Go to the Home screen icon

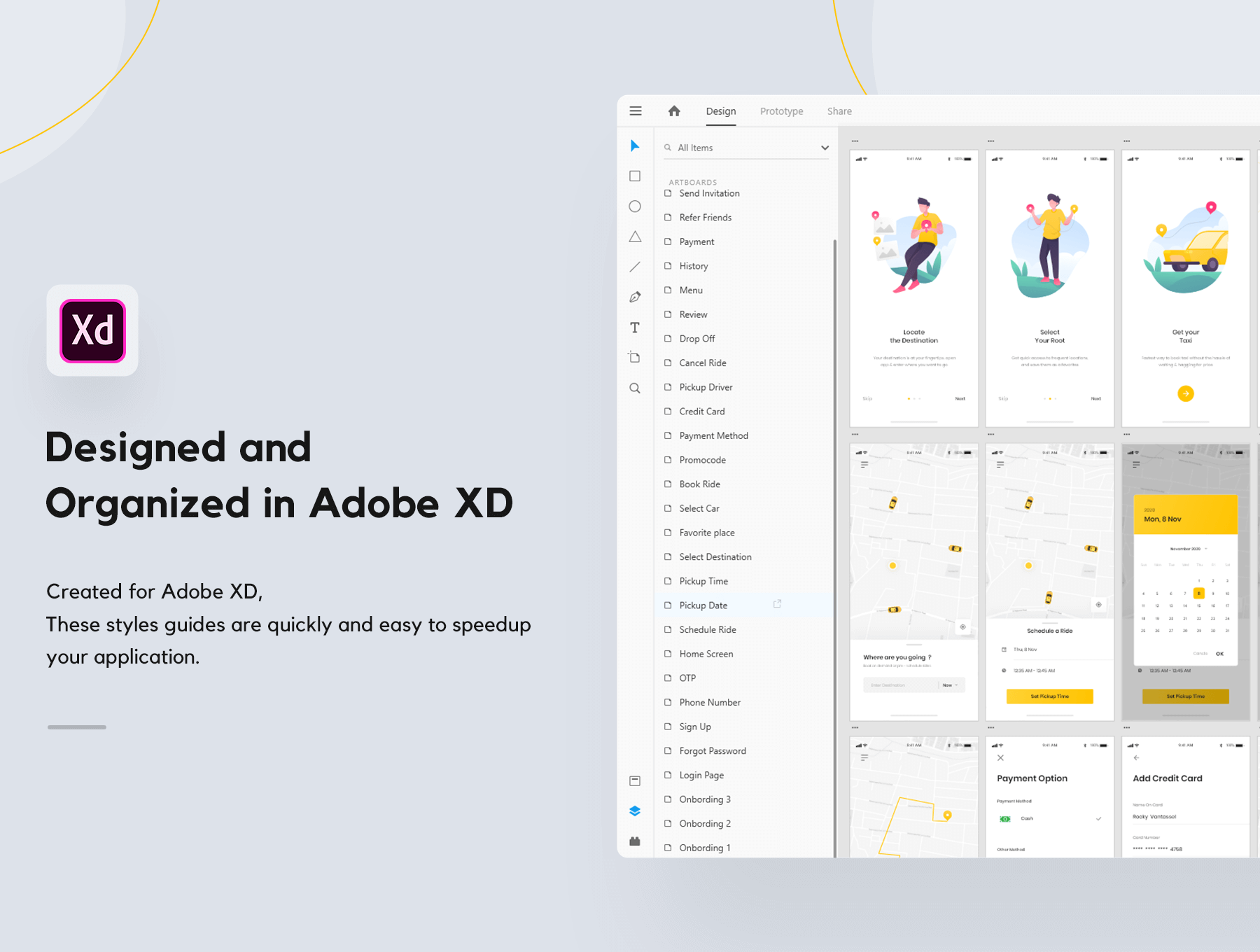[674, 111]
